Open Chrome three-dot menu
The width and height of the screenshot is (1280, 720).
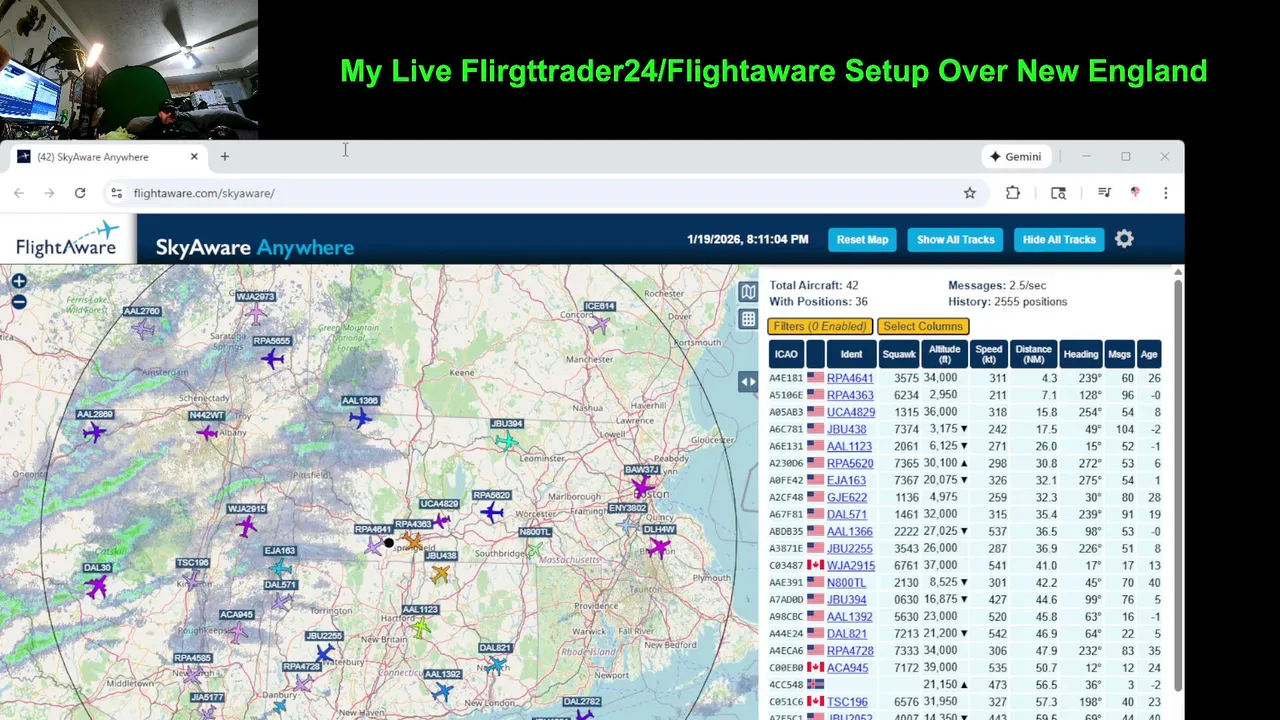[1165, 193]
